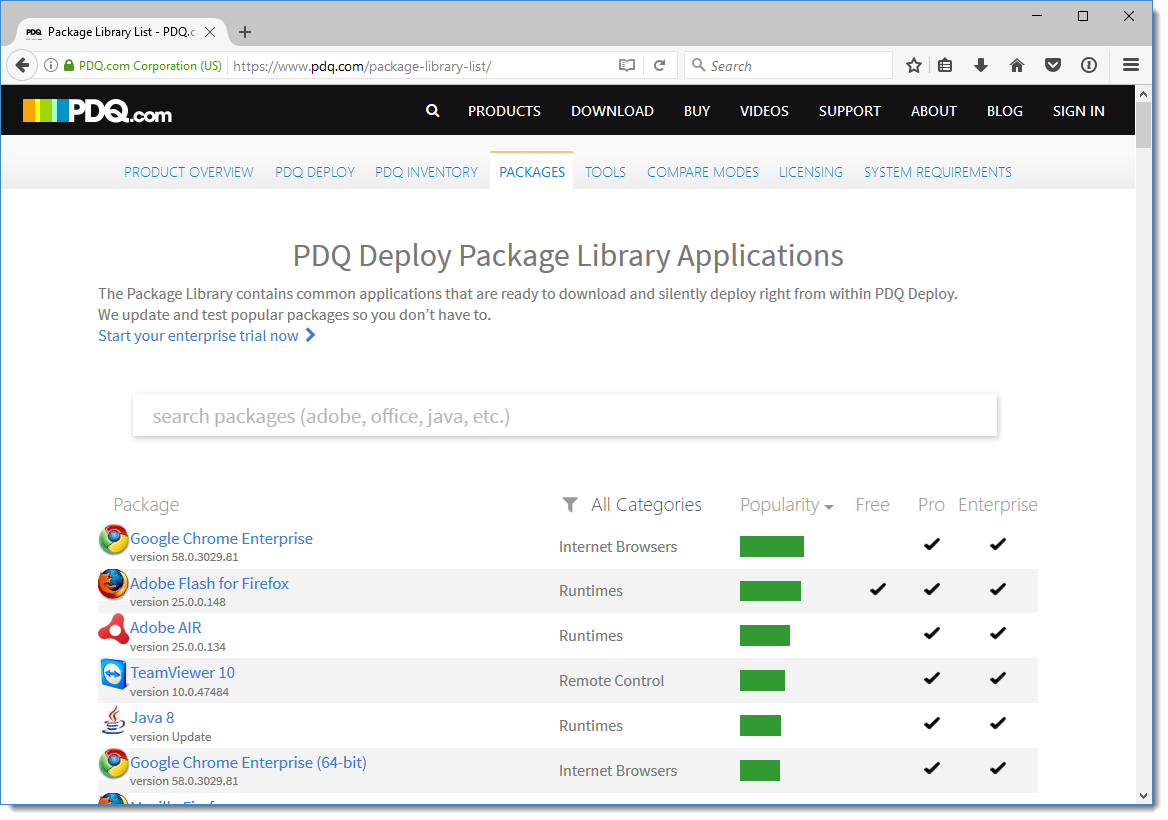The width and height of the screenshot is (1168, 820).
Task: Switch to the PDQ Inventory tab
Action: (x=426, y=172)
